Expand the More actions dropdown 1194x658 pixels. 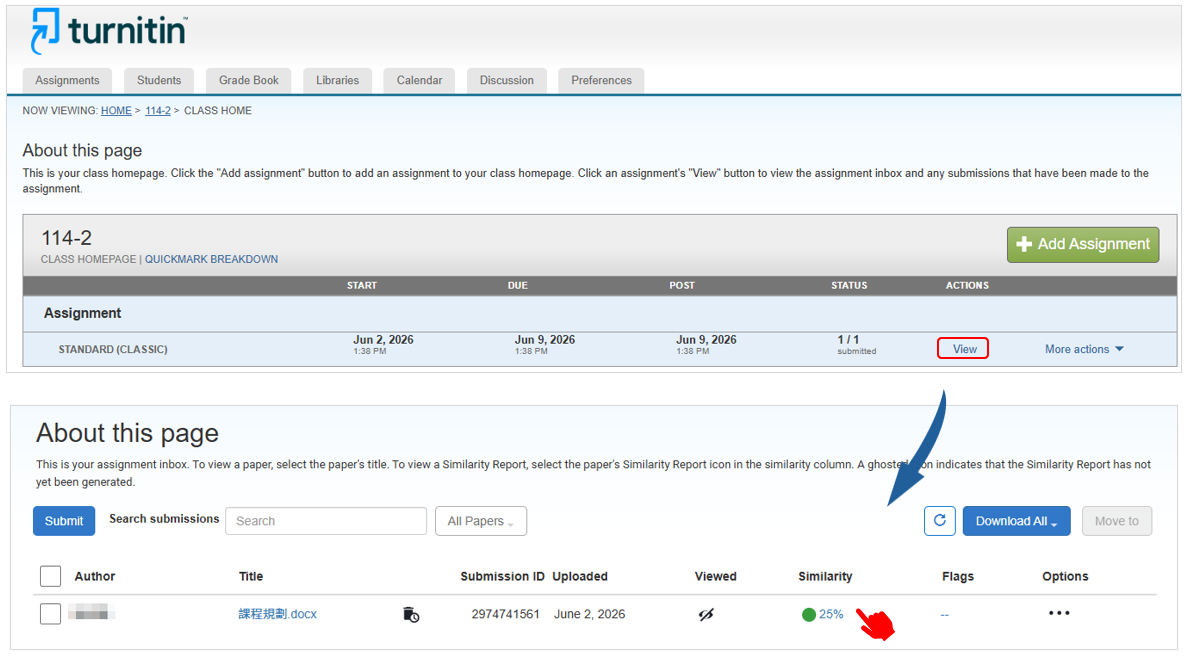1084,349
